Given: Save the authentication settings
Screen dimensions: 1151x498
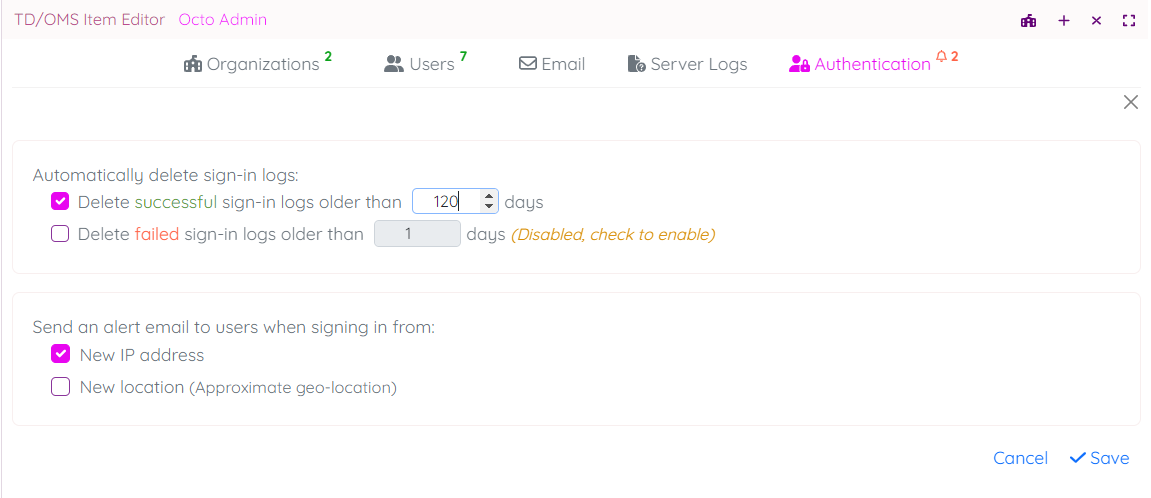Looking at the screenshot, I should [x=1099, y=458].
